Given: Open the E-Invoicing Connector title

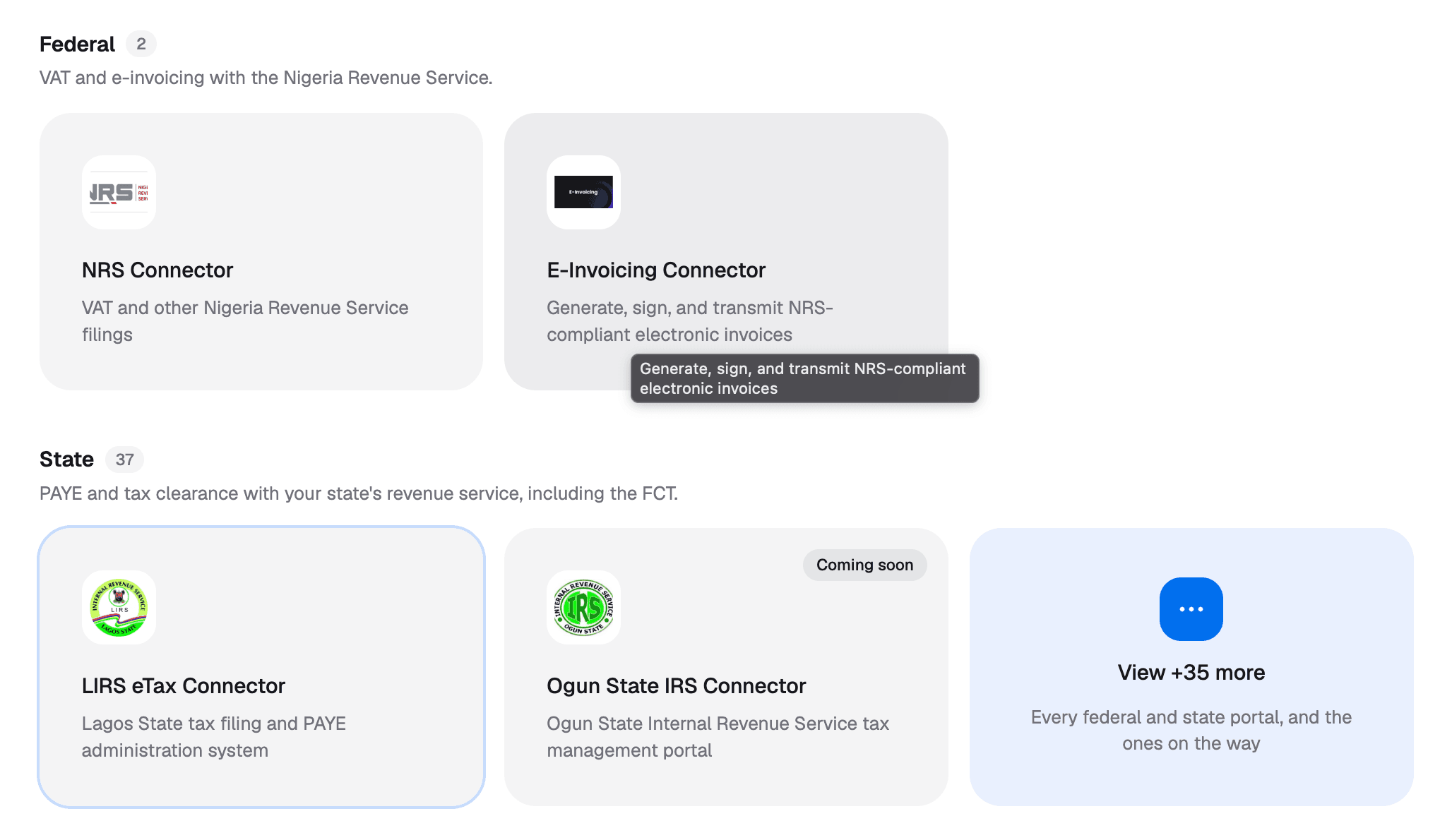Looking at the screenshot, I should click(x=656, y=270).
